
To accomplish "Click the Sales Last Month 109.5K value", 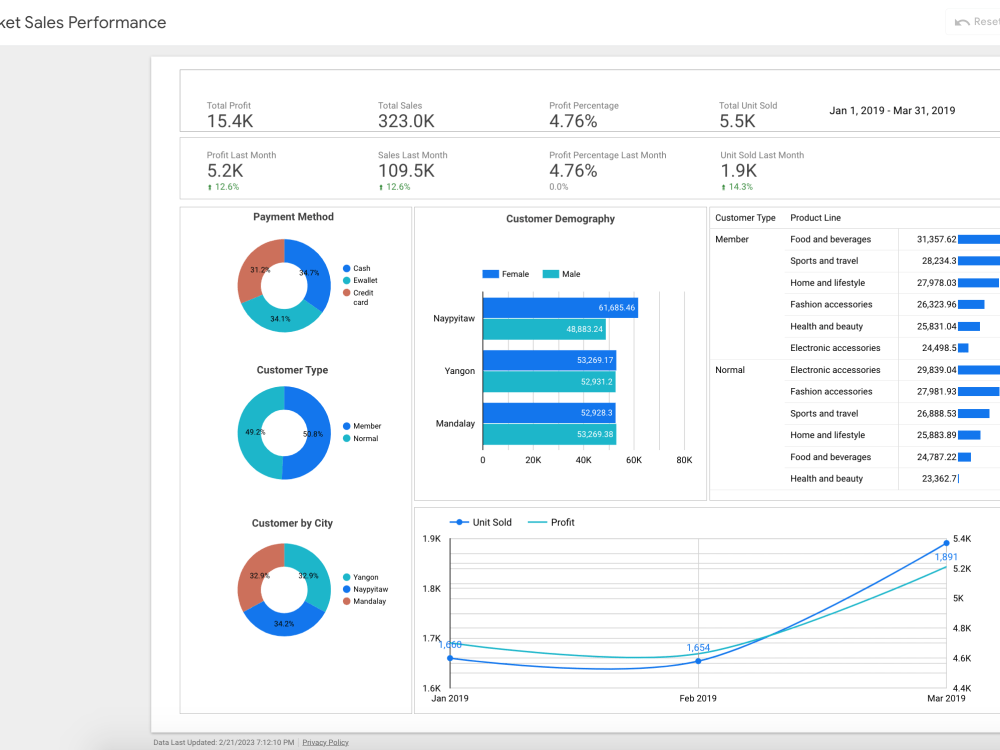I will point(406,171).
